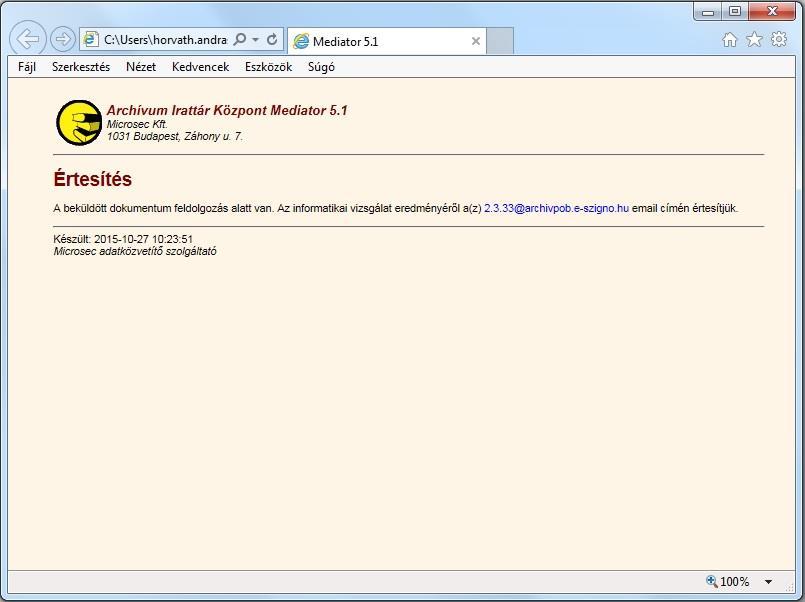Viewport: 805px width, 602px height.
Task: Open the Nézet menu
Action: tap(141, 67)
